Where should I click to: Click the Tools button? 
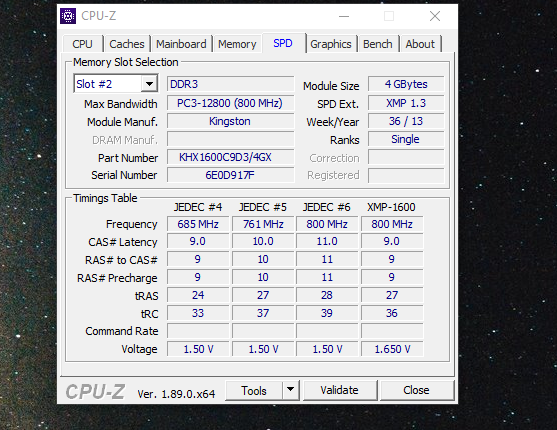(x=254, y=390)
